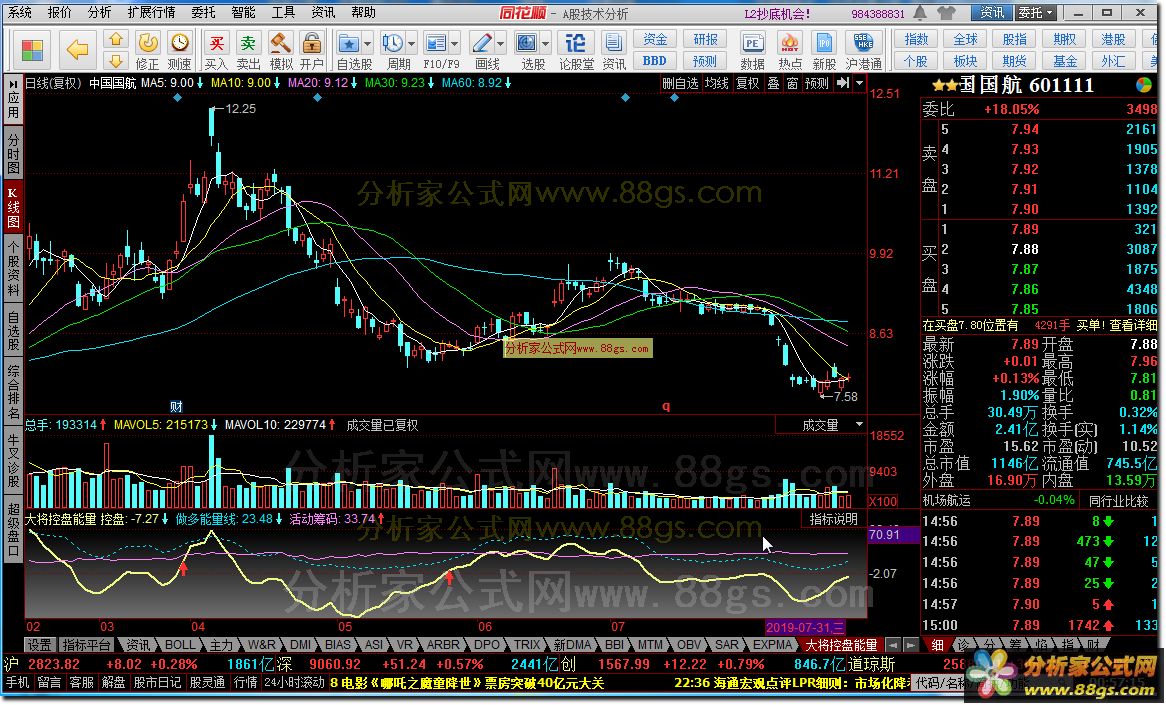Open the 修正 correction tool
This screenshot has height=705, width=1166.
(x=147, y=51)
